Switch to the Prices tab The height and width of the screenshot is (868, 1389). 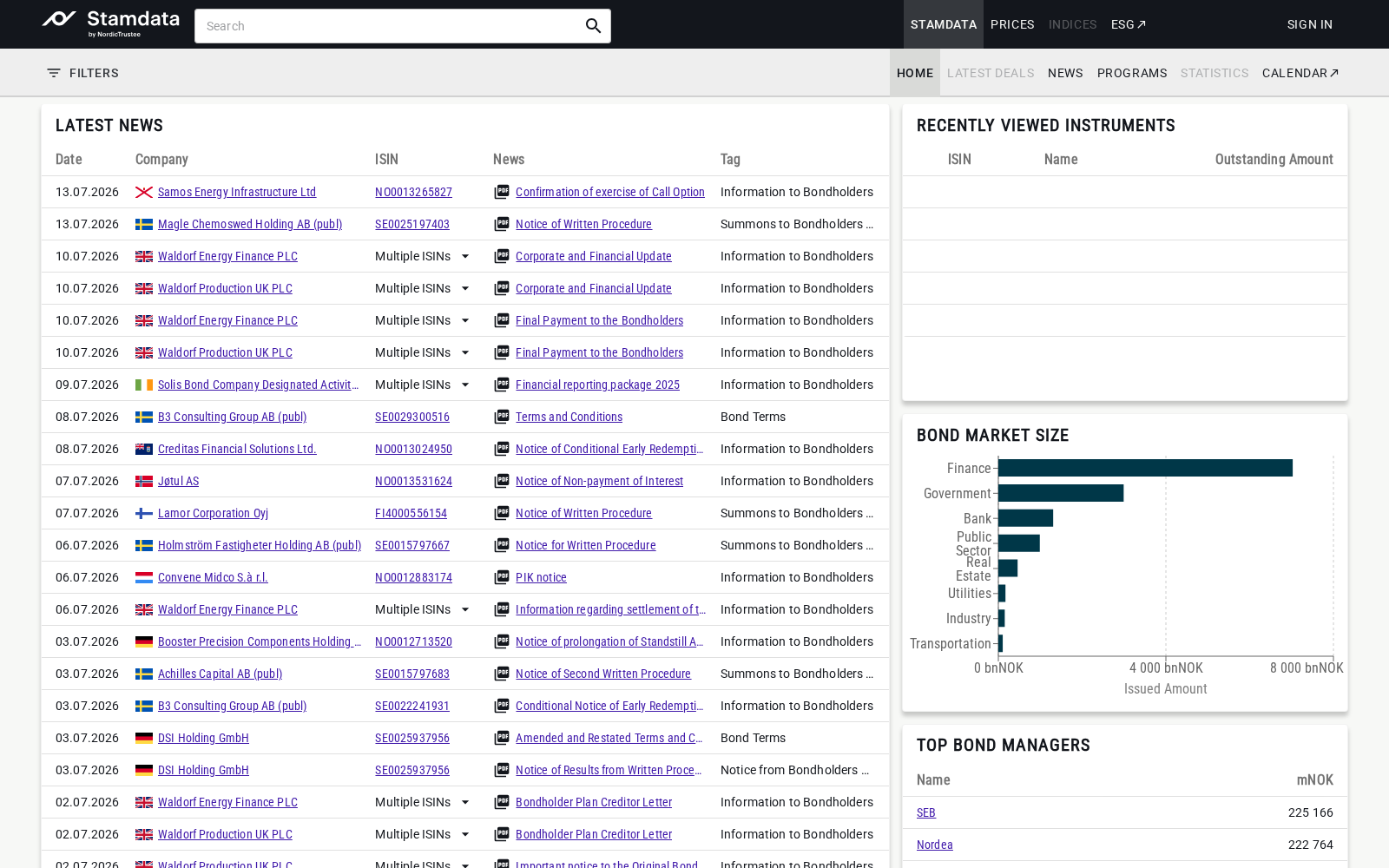click(x=1012, y=24)
